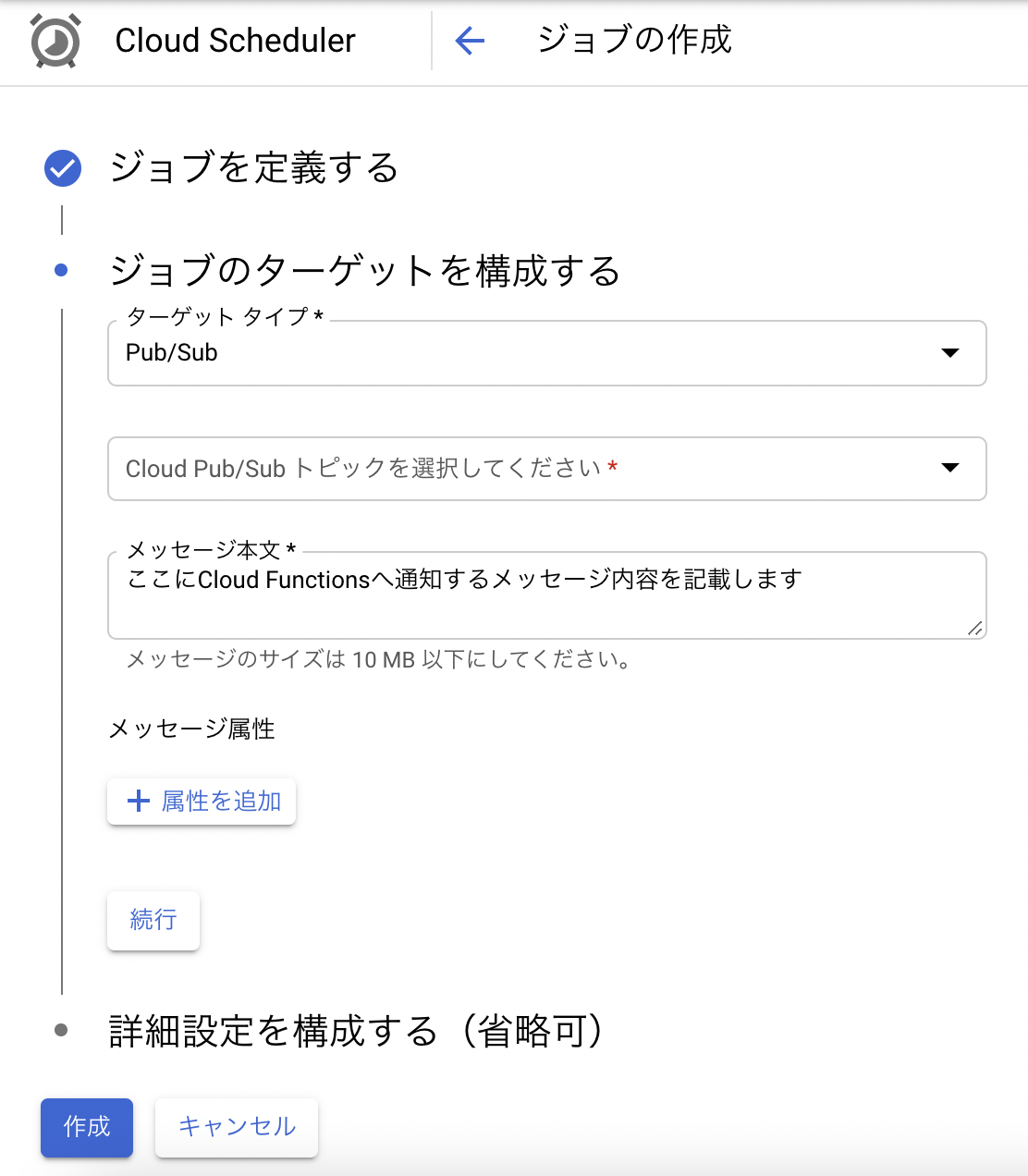Click the 続行 button
This screenshot has height=1176, width=1028.
click(x=153, y=920)
